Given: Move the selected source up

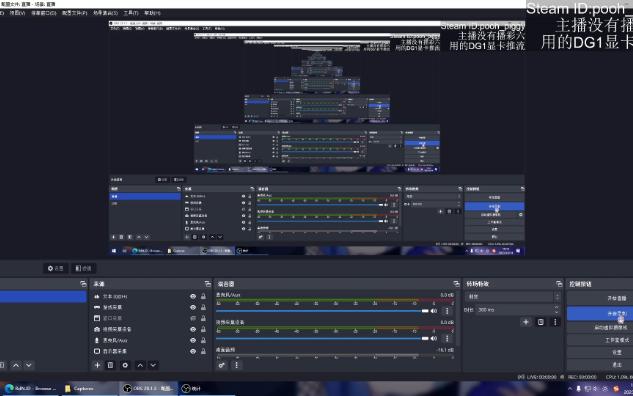Looking at the screenshot, I should (x=140, y=365).
